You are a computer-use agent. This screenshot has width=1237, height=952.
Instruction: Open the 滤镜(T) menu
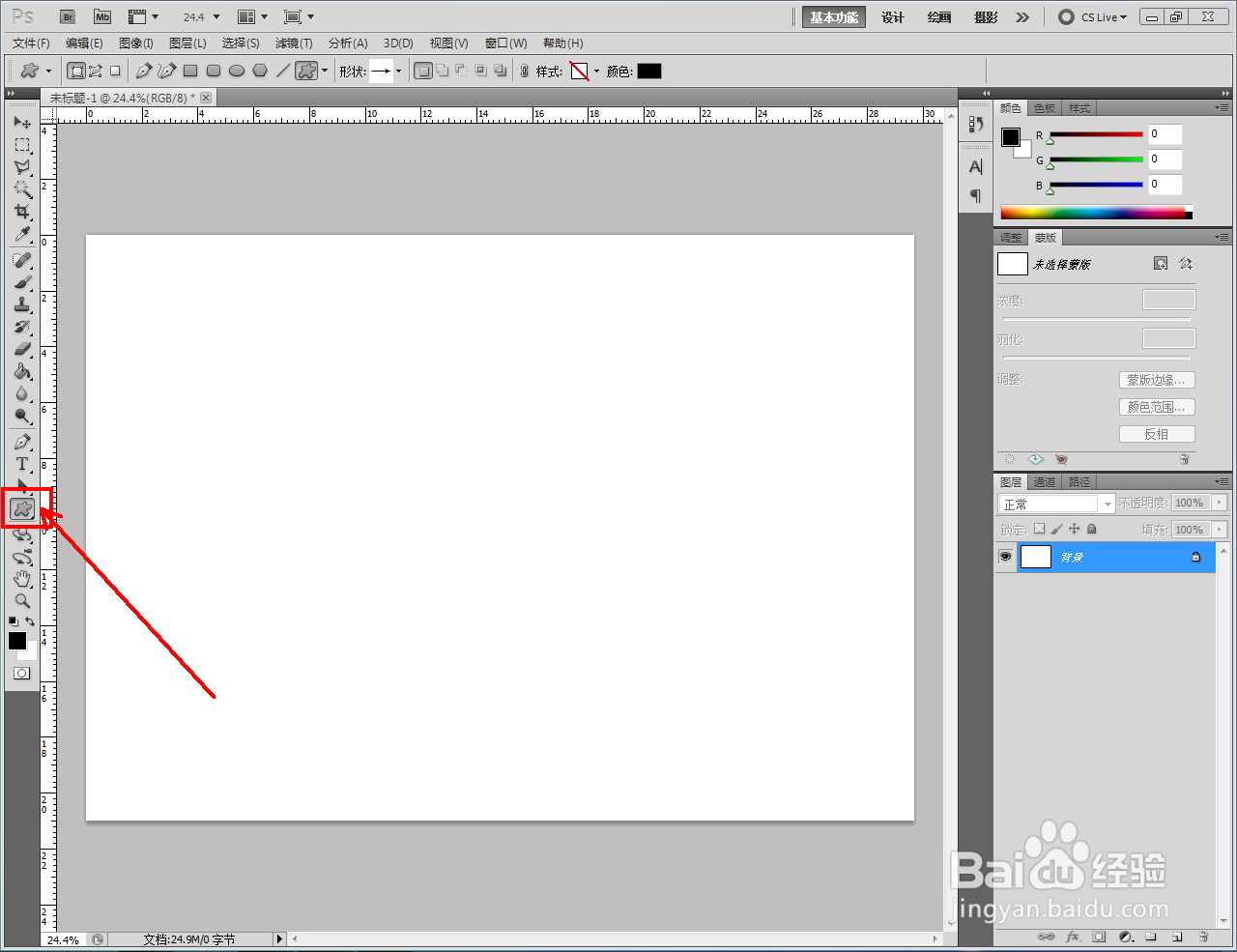[x=294, y=43]
